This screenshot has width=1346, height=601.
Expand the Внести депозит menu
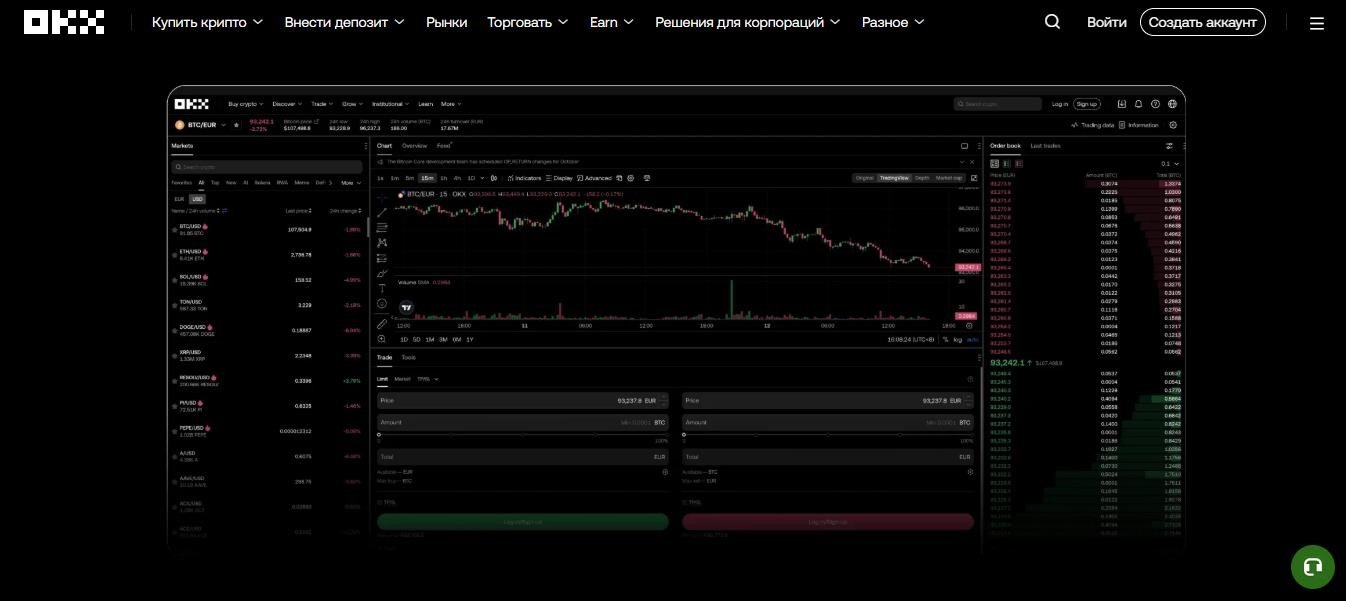(x=344, y=22)
